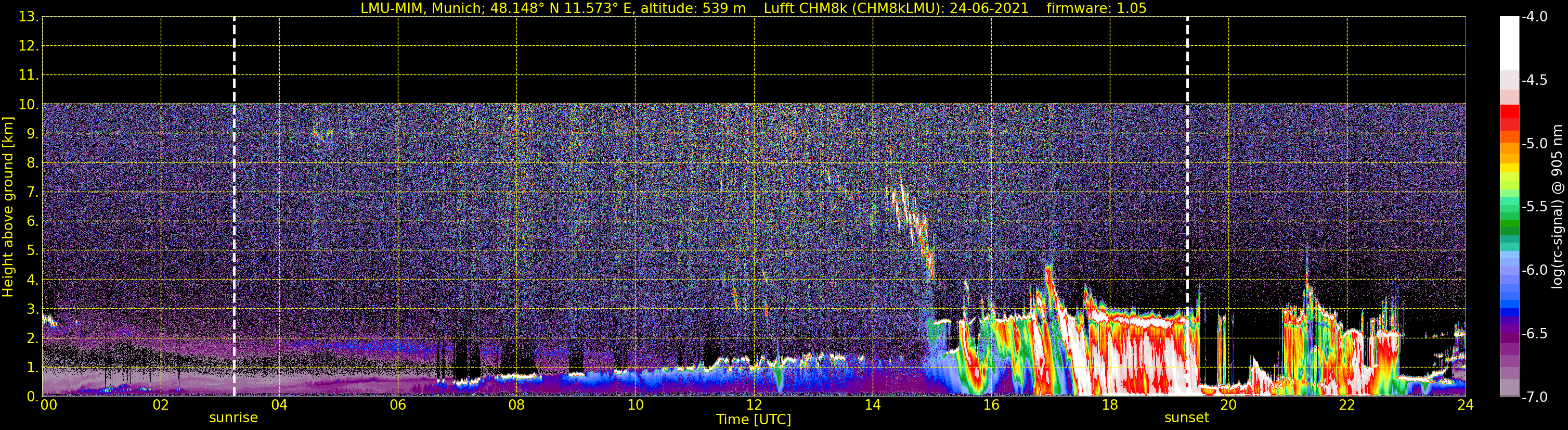Click the "firmware: 1.05" text
The image size is (1568, 430).
1096,8
